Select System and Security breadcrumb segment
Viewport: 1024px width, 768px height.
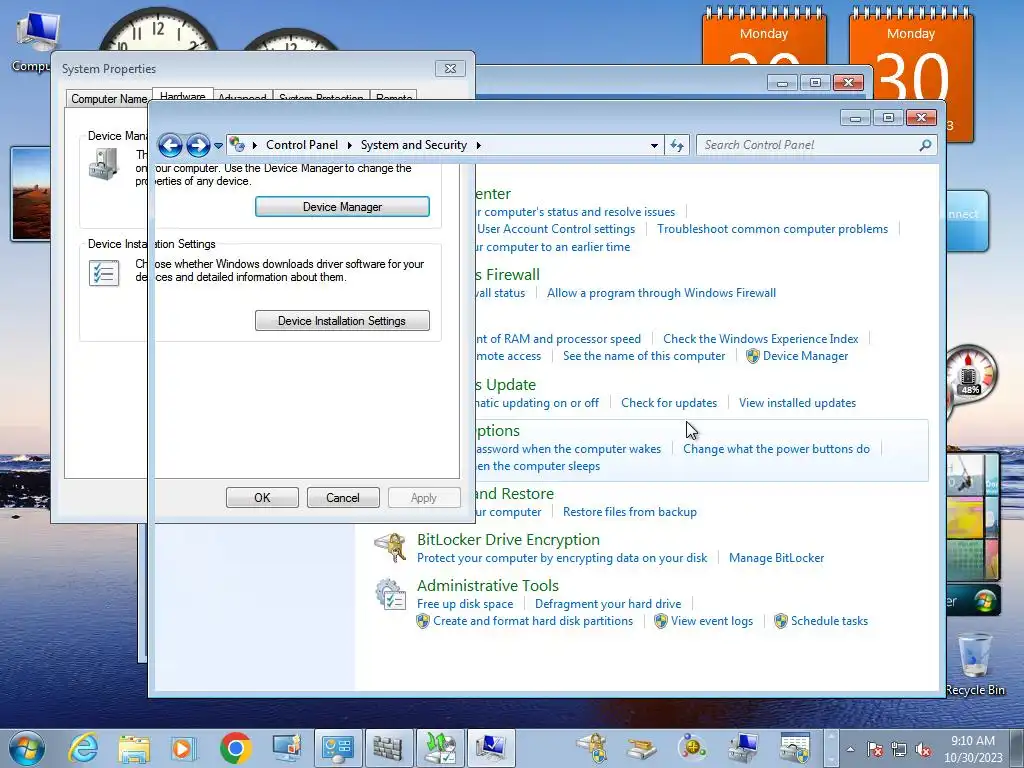[413, 145]
